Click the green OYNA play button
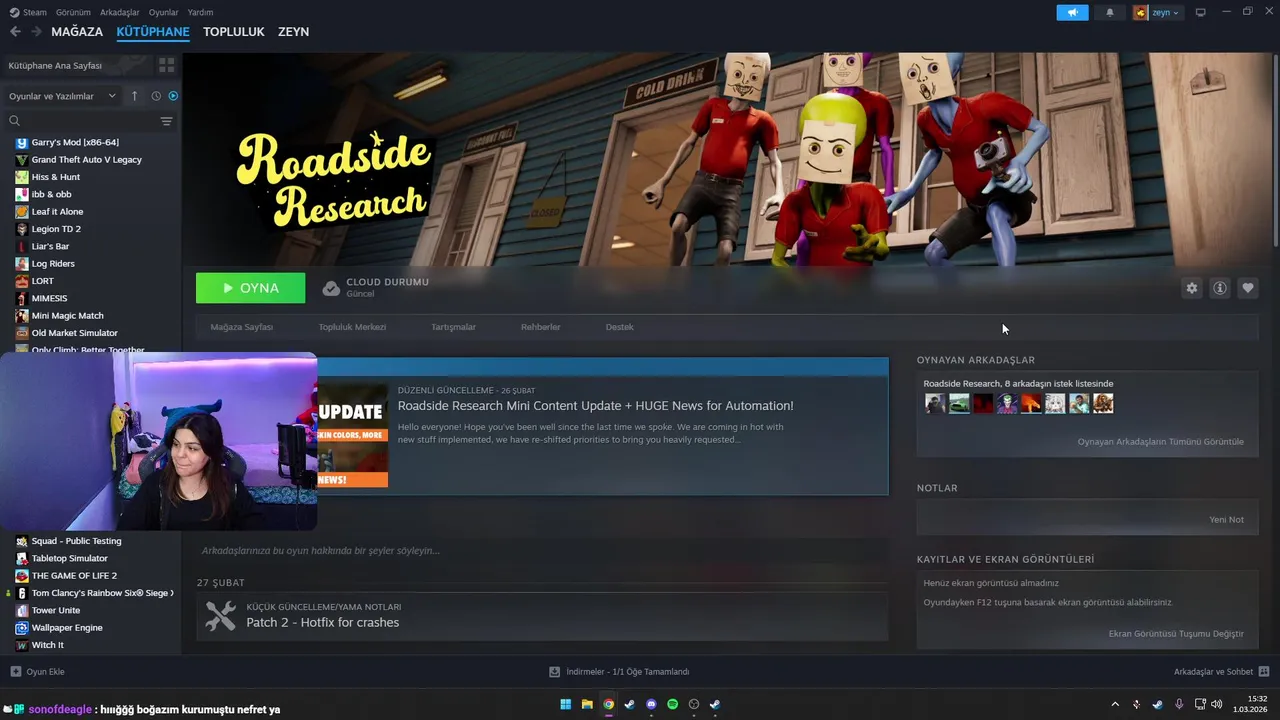Image resolution: width=1280 pixels, height=720 pixels. (250, 288)
